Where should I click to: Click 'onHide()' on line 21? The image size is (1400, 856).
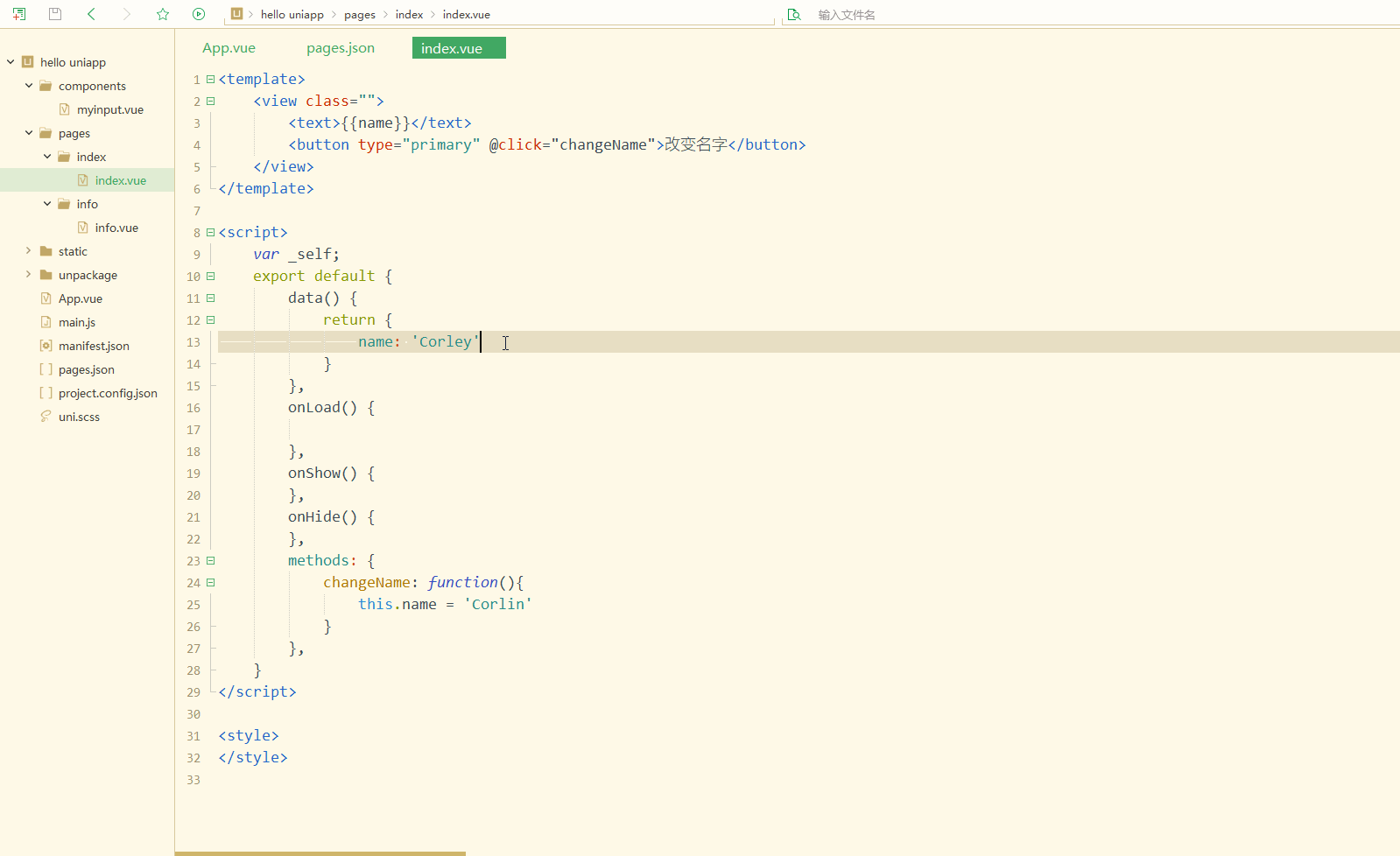[x=322, y=516]
